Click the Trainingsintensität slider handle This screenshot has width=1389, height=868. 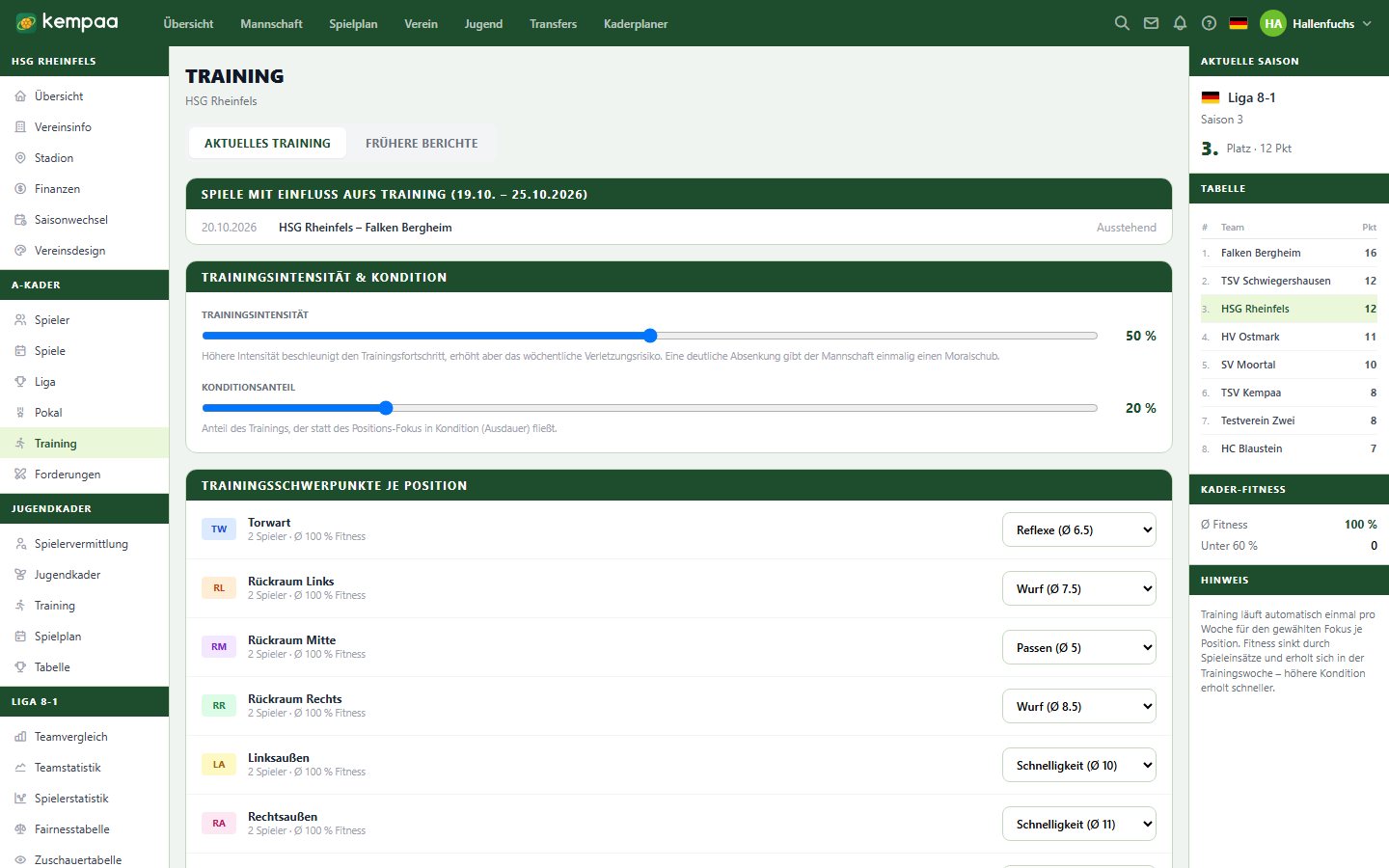pos(650,336)
